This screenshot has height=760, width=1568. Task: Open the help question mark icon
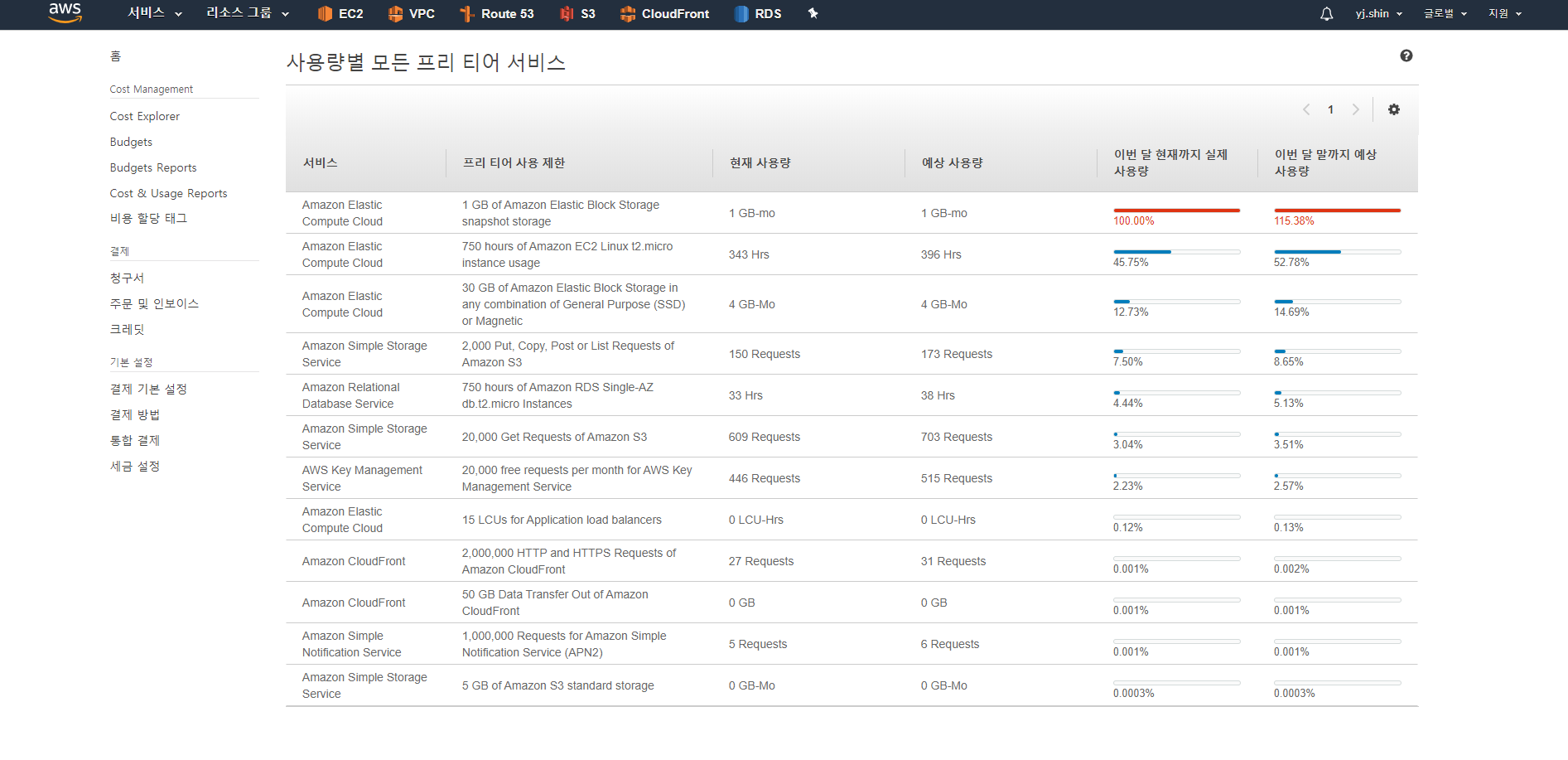pyautogui.click(x=1406, y=56)
